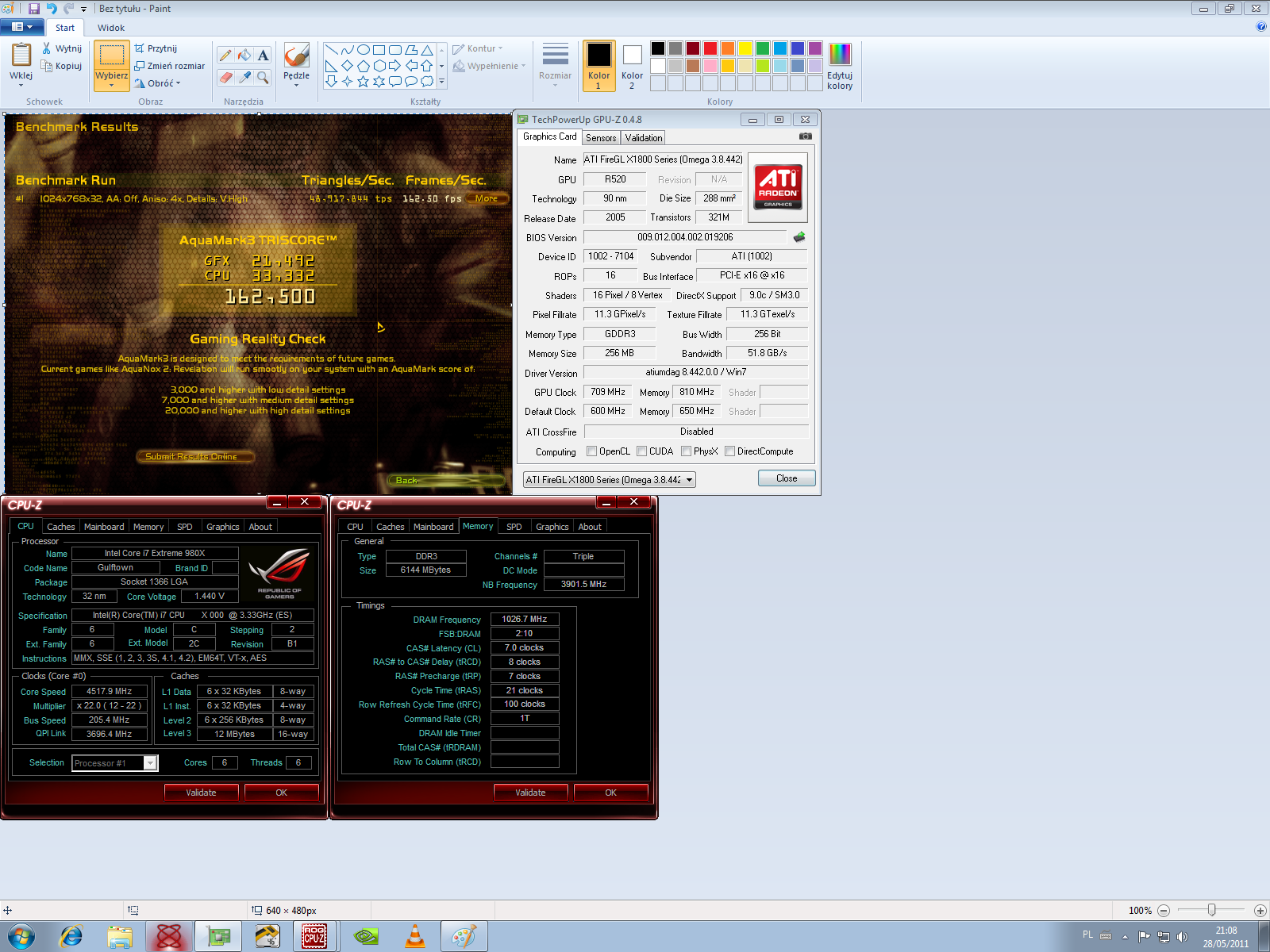Choose the oval shape

[363, 50]
